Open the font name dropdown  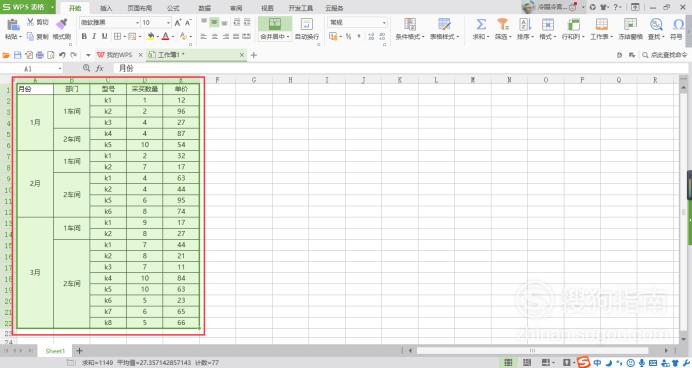pyautogui.click(x=137, y=23)
